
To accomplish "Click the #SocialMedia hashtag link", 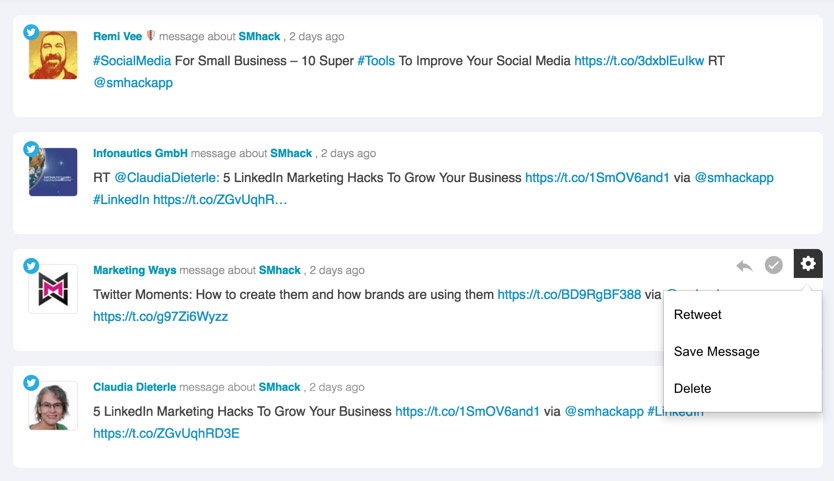I will coord(132,61).
